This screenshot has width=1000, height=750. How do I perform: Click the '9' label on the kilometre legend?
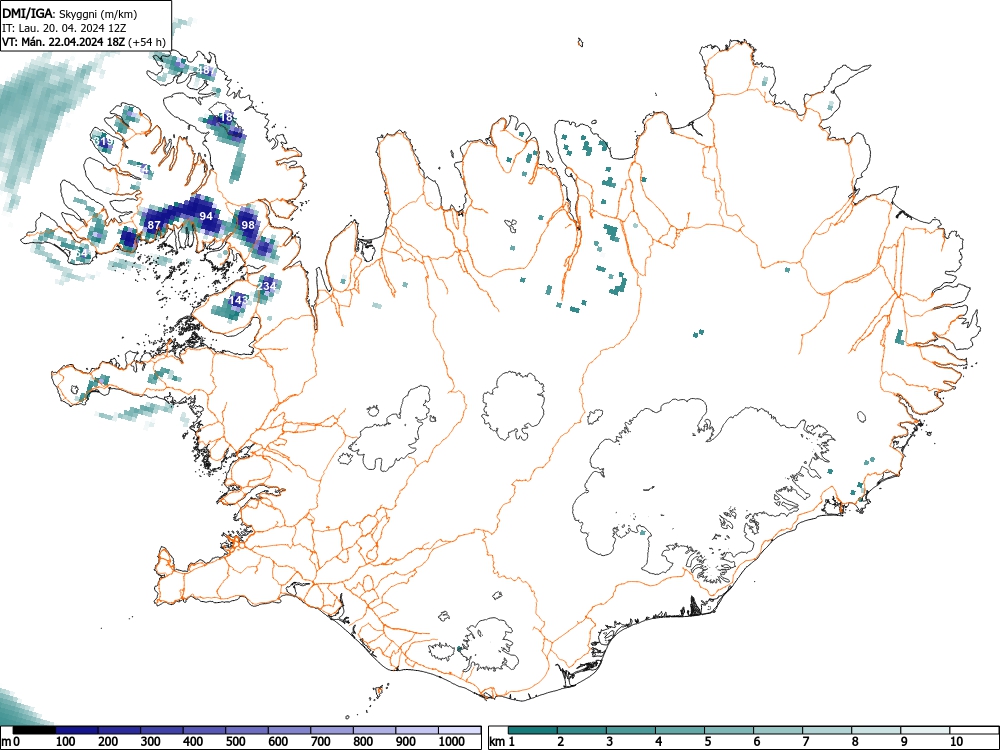[x=904, y=742]
